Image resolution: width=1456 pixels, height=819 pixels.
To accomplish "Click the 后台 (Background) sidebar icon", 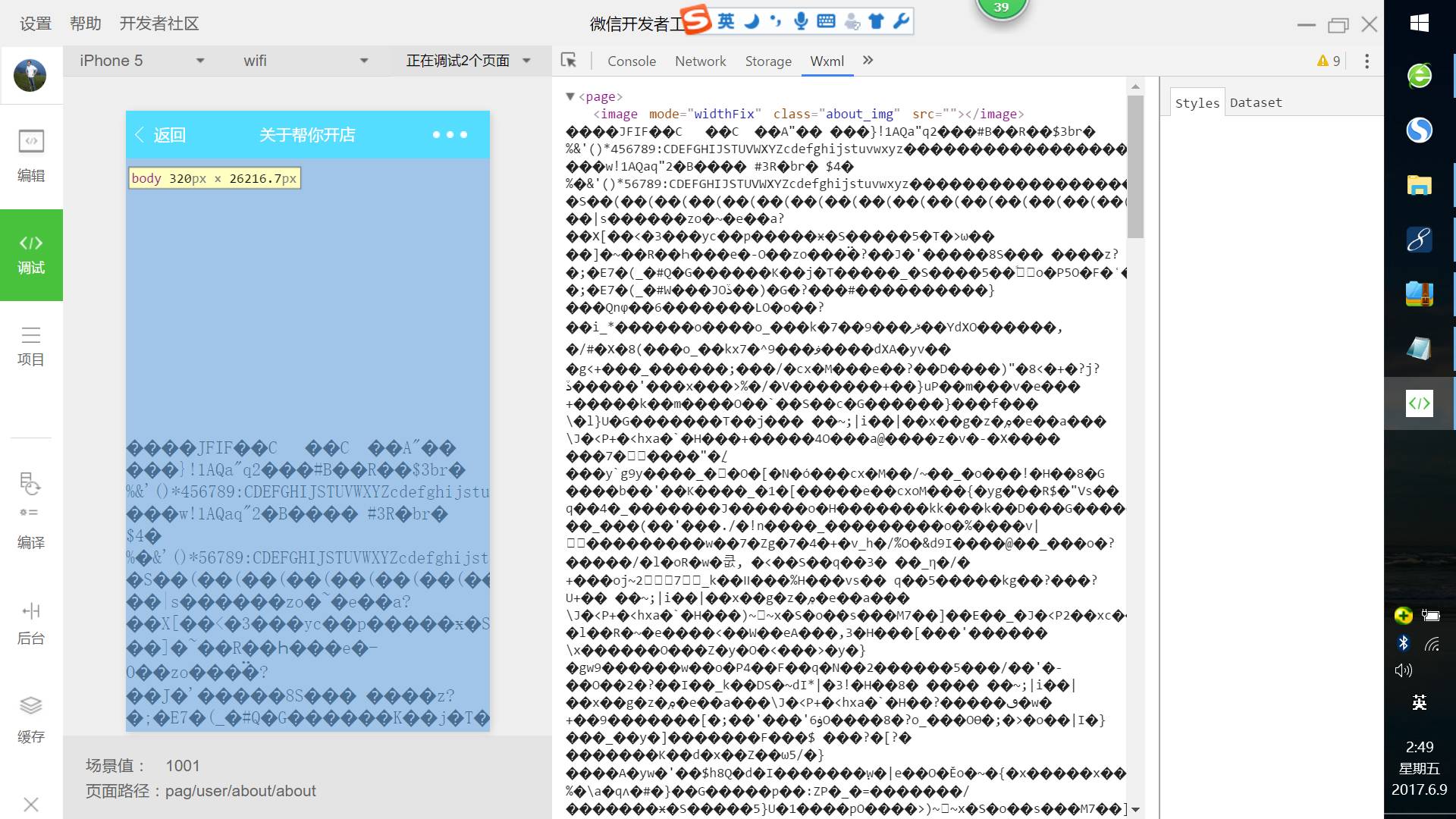I will pos(31,623).
